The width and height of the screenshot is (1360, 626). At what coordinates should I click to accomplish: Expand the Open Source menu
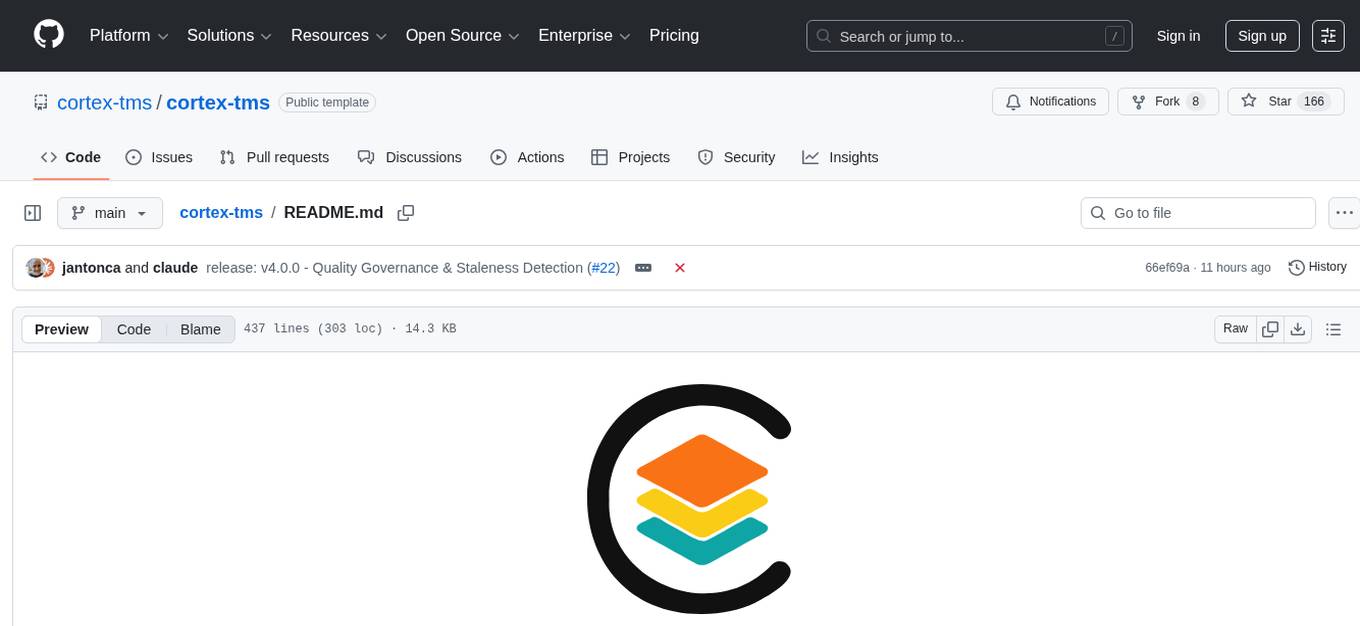pos(462,36)
